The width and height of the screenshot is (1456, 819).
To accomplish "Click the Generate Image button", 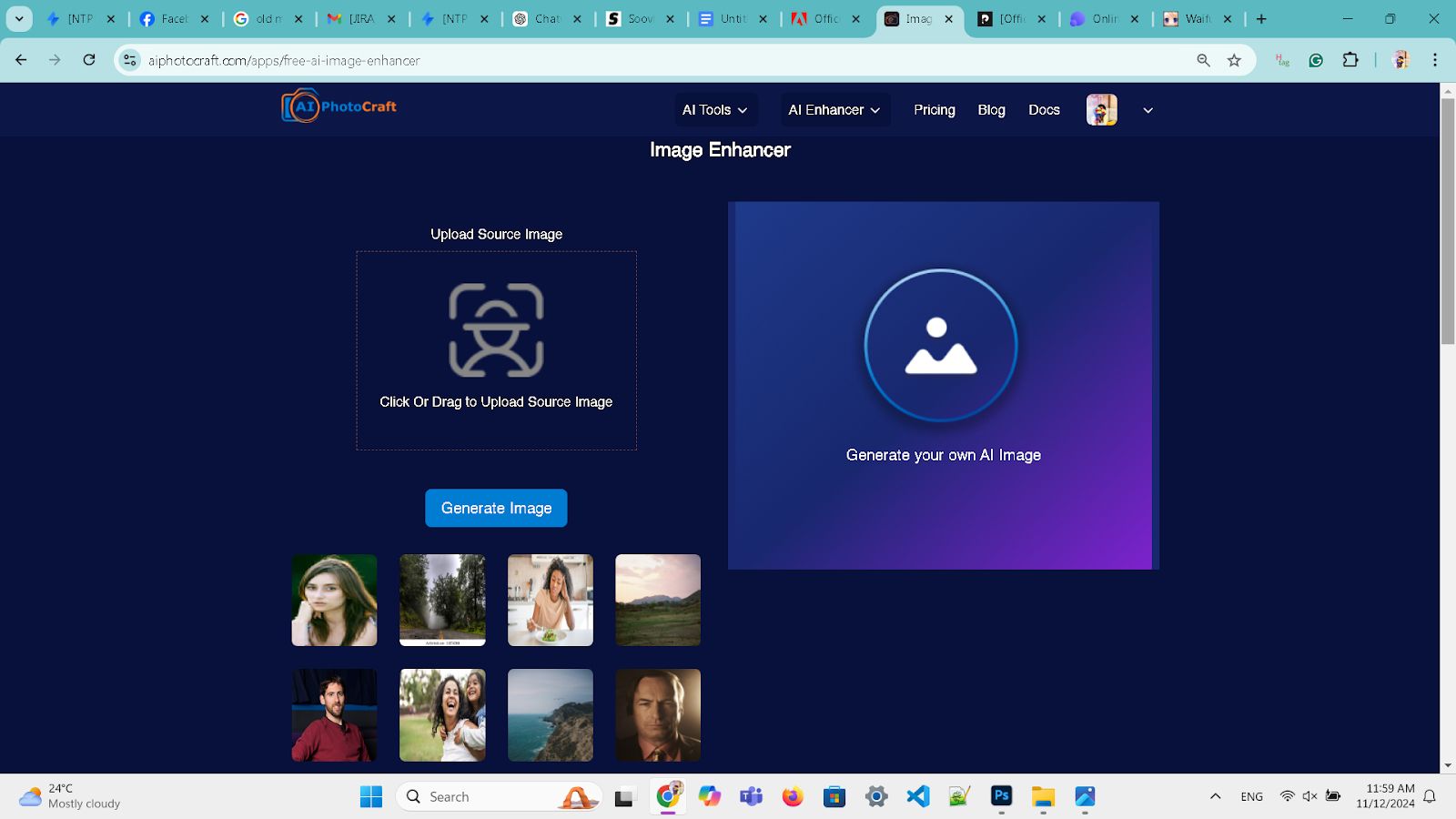I will click(x=496, y=508).
